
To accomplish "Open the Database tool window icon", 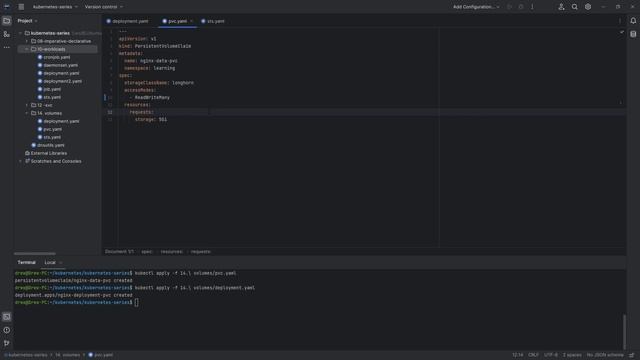I will [633, 34].
